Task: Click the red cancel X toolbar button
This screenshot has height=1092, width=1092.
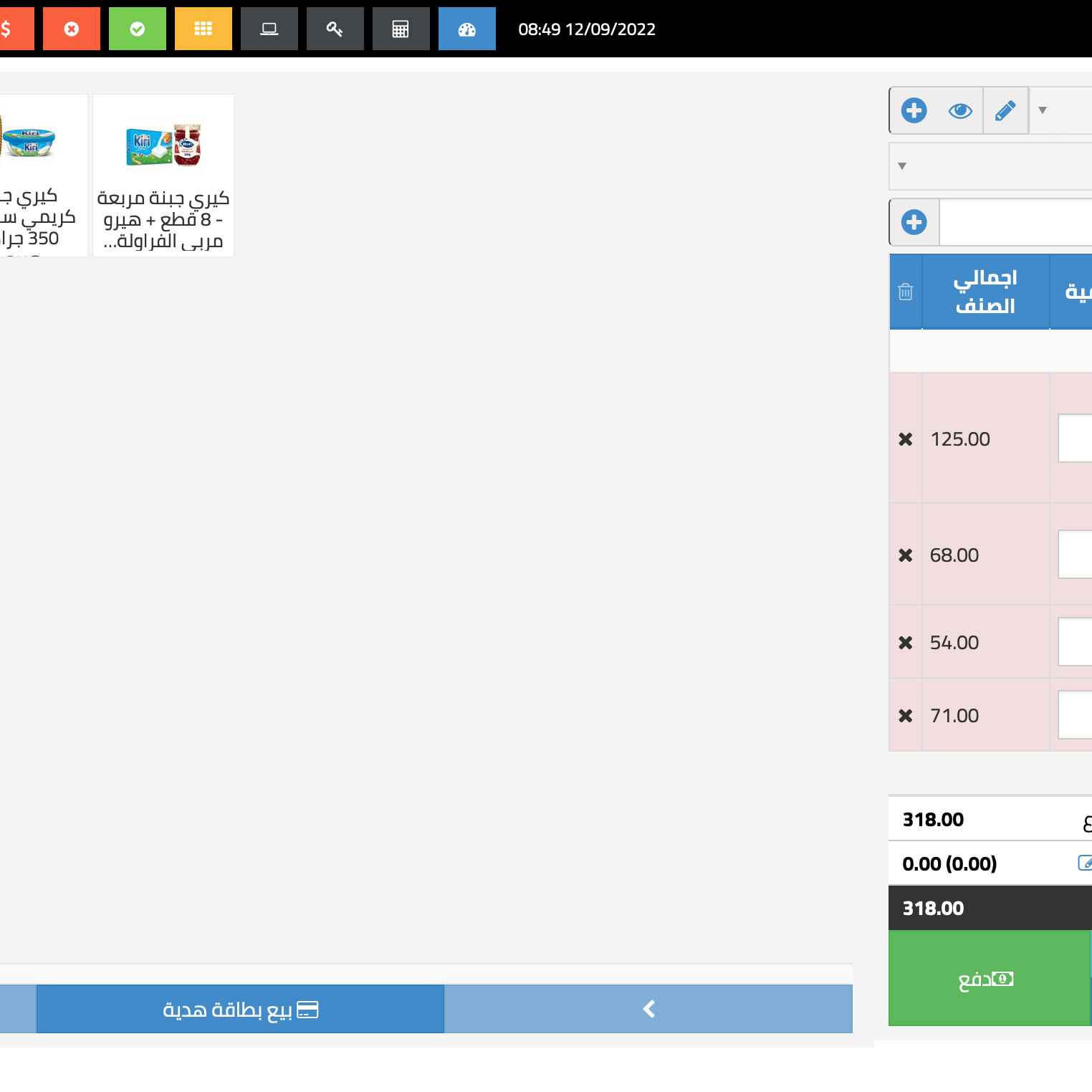Action: [72, 29]
